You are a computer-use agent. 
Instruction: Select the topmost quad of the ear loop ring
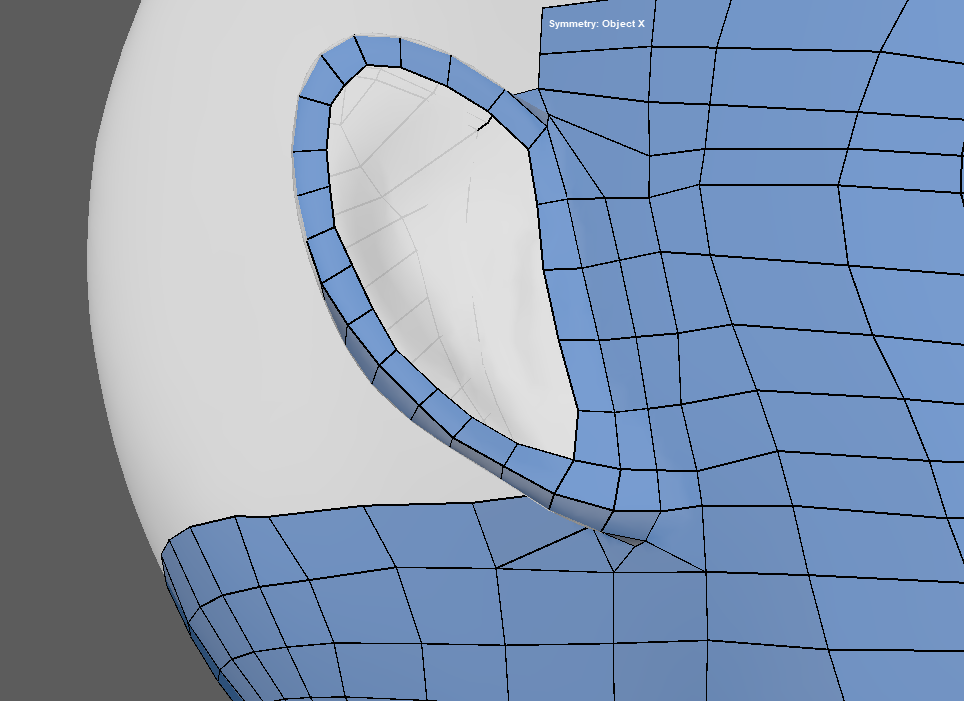pos(378,50)
